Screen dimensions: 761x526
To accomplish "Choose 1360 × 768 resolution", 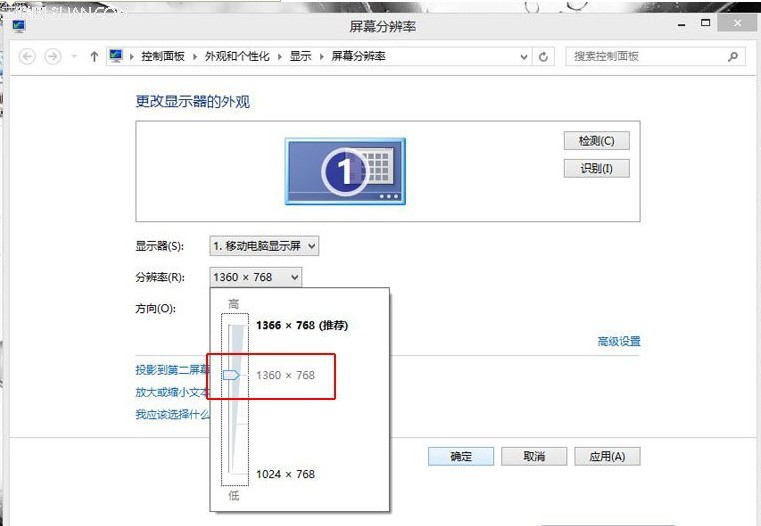I will click(x=285, y=375).
